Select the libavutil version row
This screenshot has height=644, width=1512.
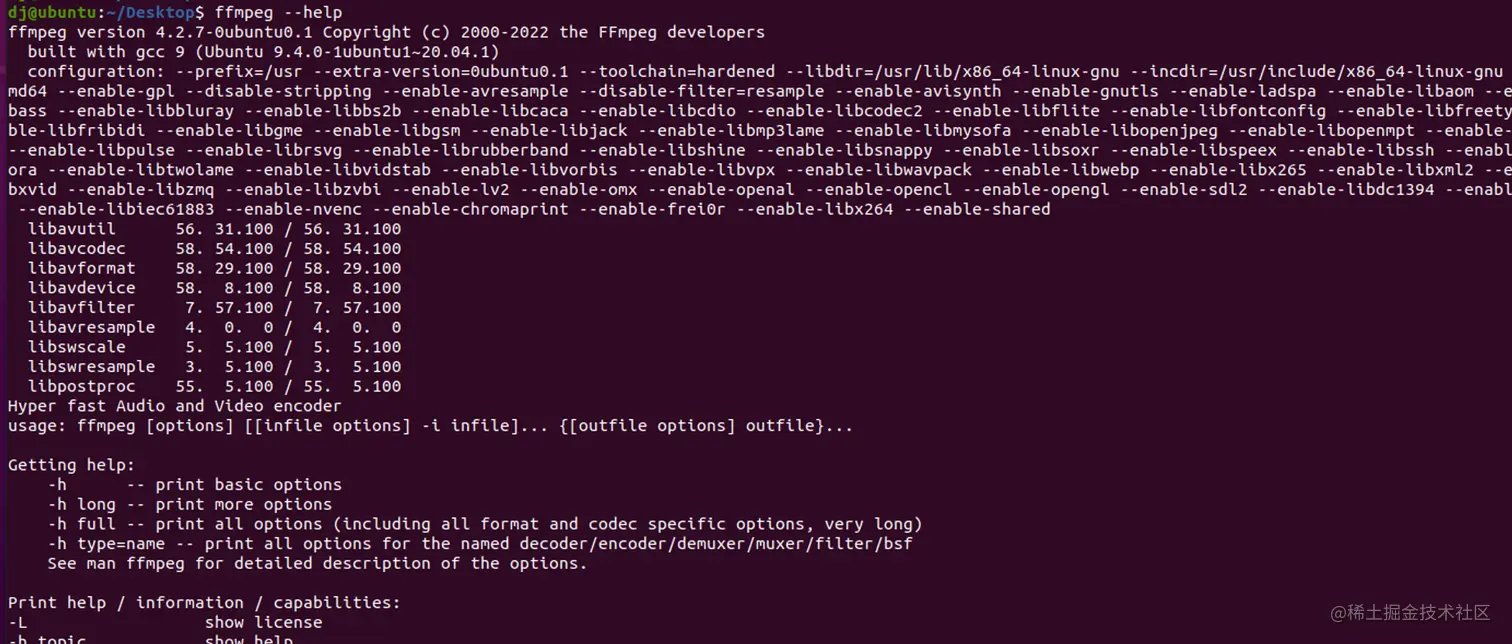point(215,229)
